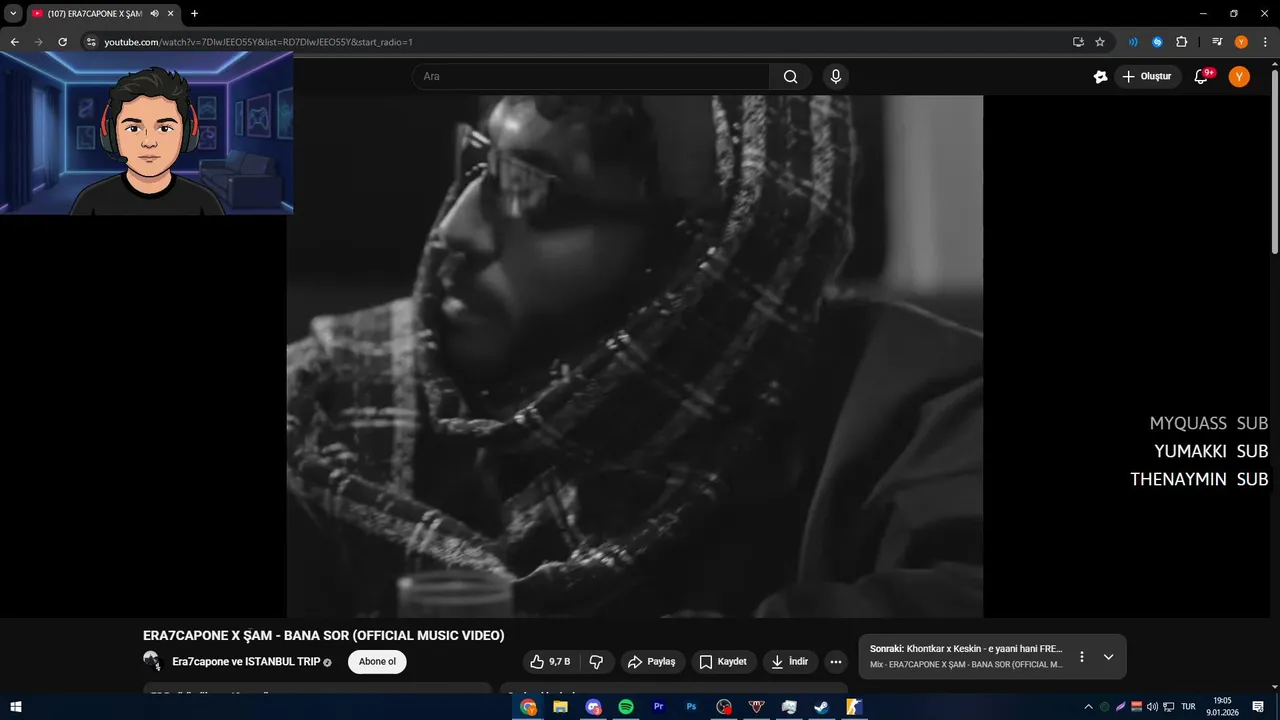Click the Oluştur create button
The image size is (1280, 720).
[1148, 77]
